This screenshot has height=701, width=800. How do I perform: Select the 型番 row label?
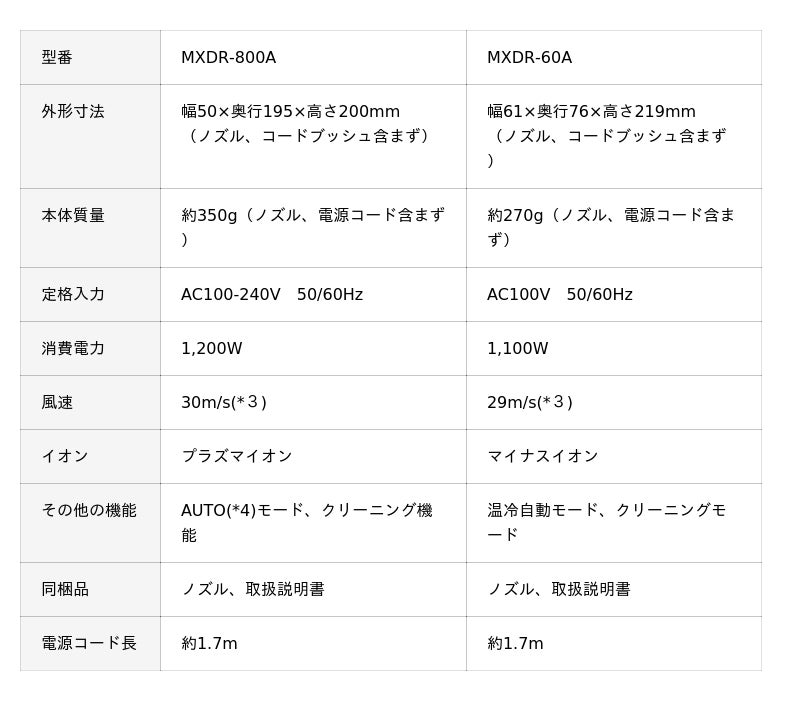(57, 58)
